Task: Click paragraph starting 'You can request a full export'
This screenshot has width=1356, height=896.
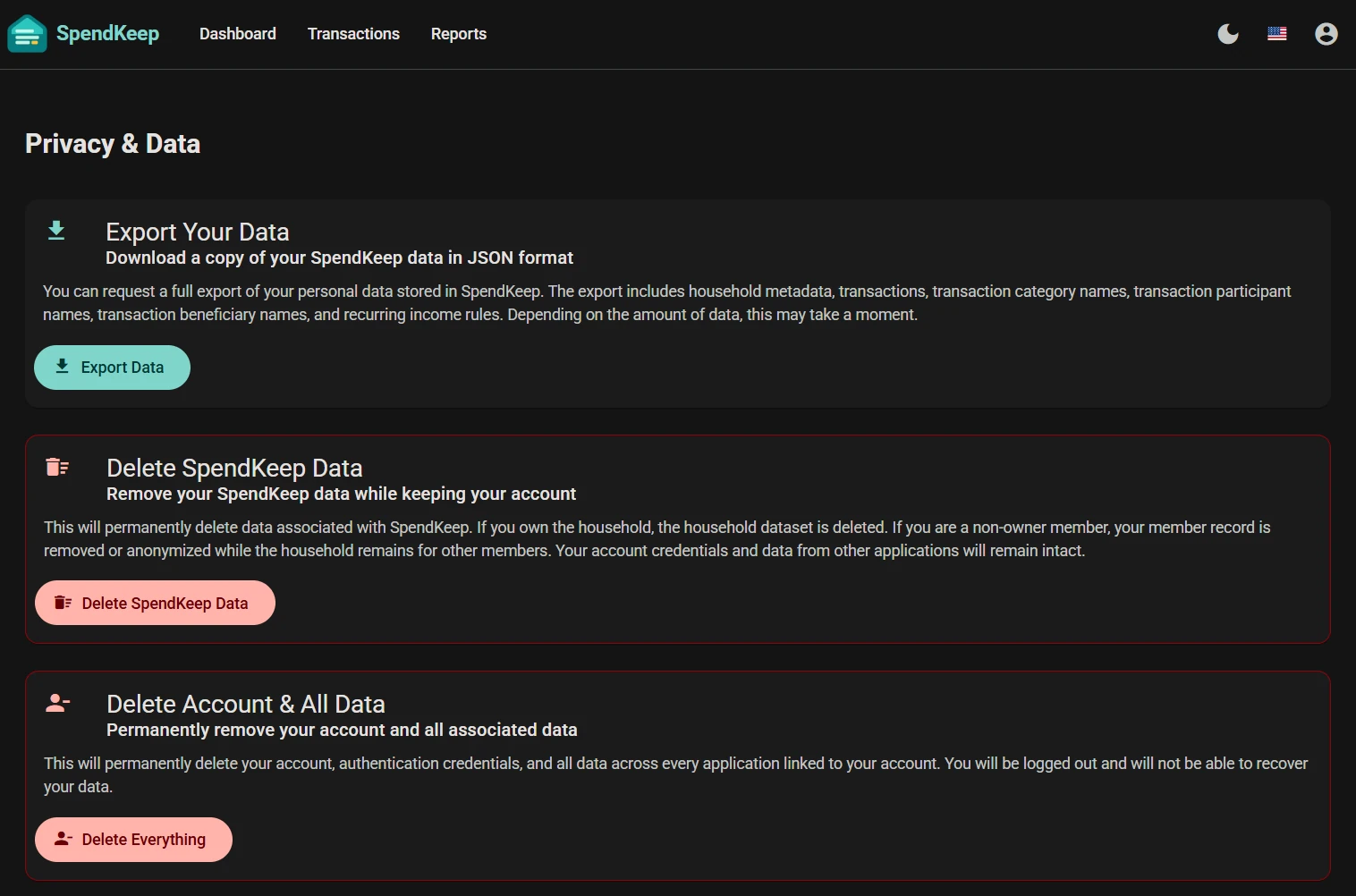Action: point(667,303)
